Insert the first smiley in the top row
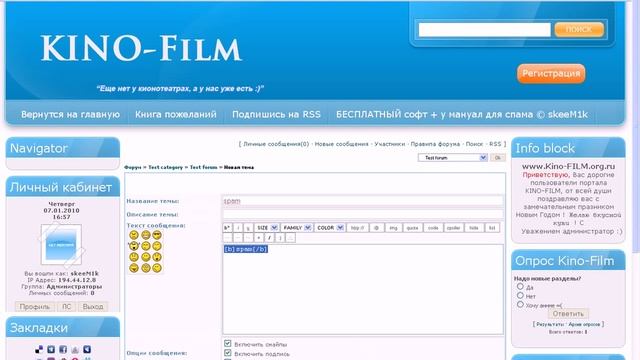Image resolution: width=640 pixels, height=360 pixels. pos(133,235)
